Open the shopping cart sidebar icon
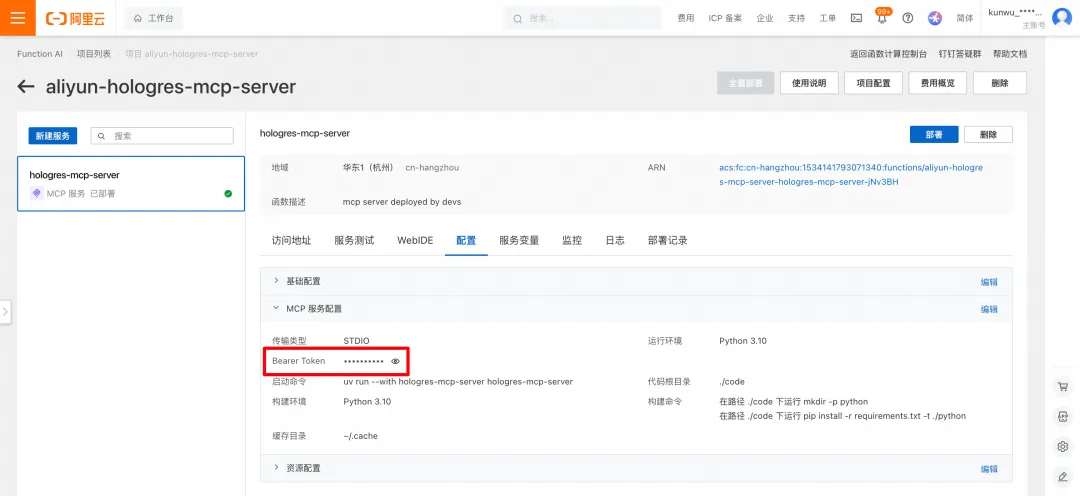1080x496 pixels. click(x=1062, y=387)
